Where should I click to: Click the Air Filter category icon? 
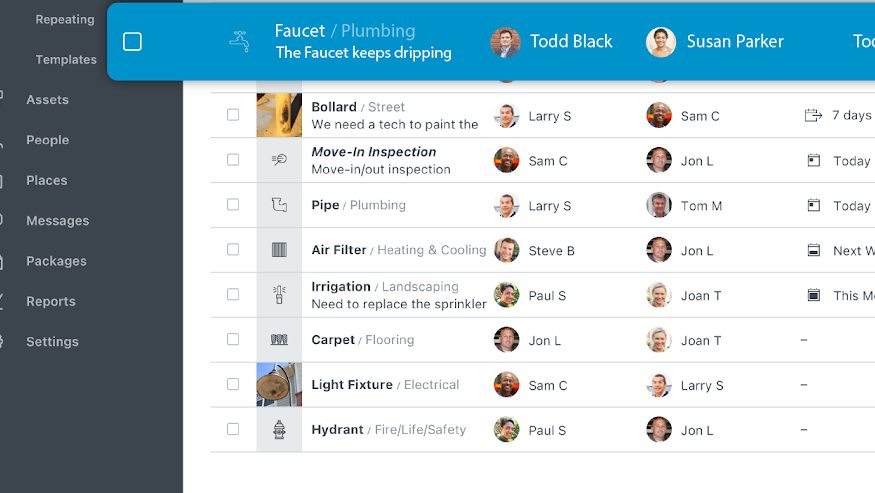(279, 250)
